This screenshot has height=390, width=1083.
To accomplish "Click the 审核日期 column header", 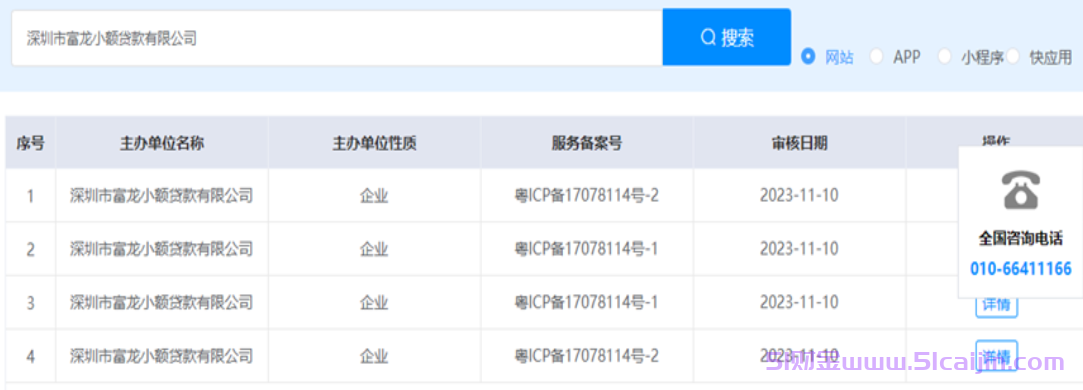I will point(799,143).
